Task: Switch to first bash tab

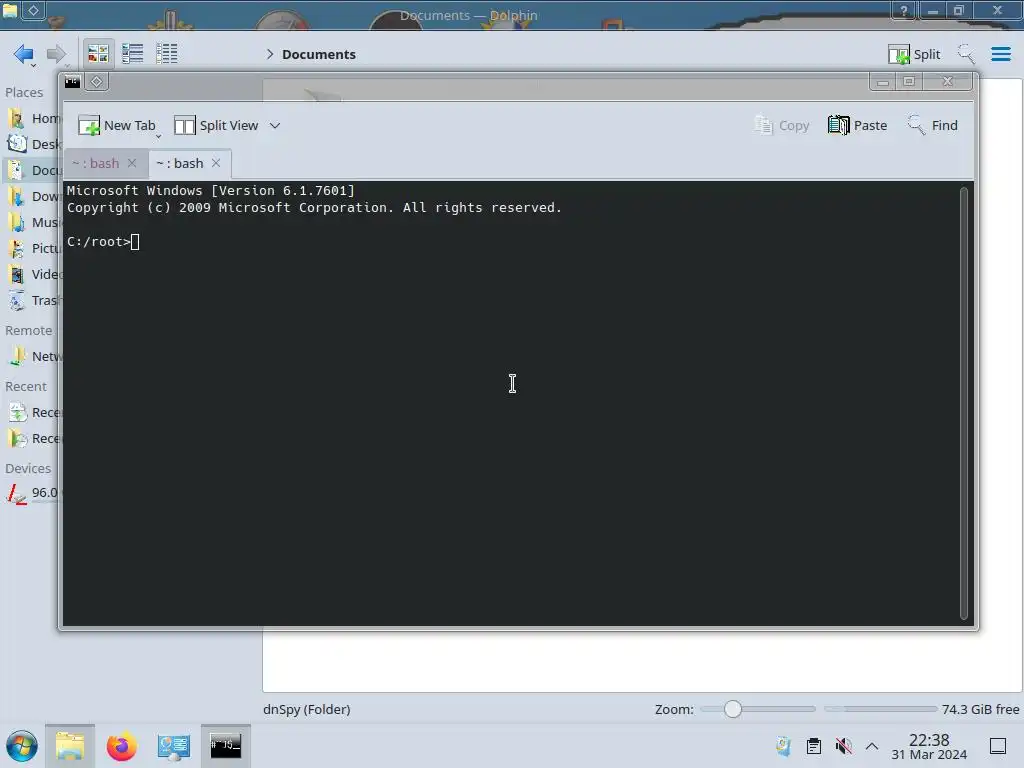Action: [95, 163]
